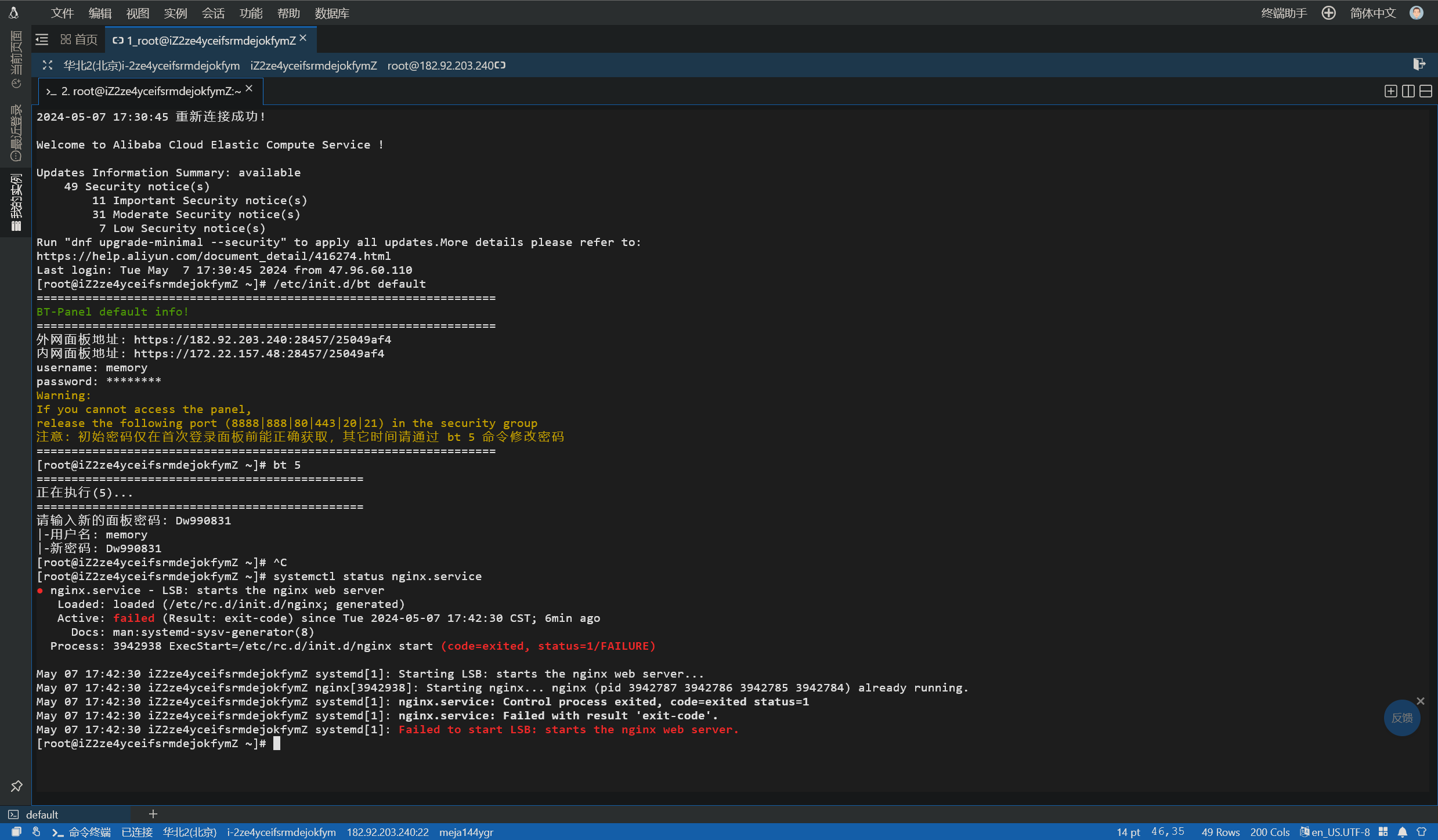This screenshot has height=840, width=1438.
Task: Open the 我的实例 sidebar panel
Action: click(x=16, y=202)
